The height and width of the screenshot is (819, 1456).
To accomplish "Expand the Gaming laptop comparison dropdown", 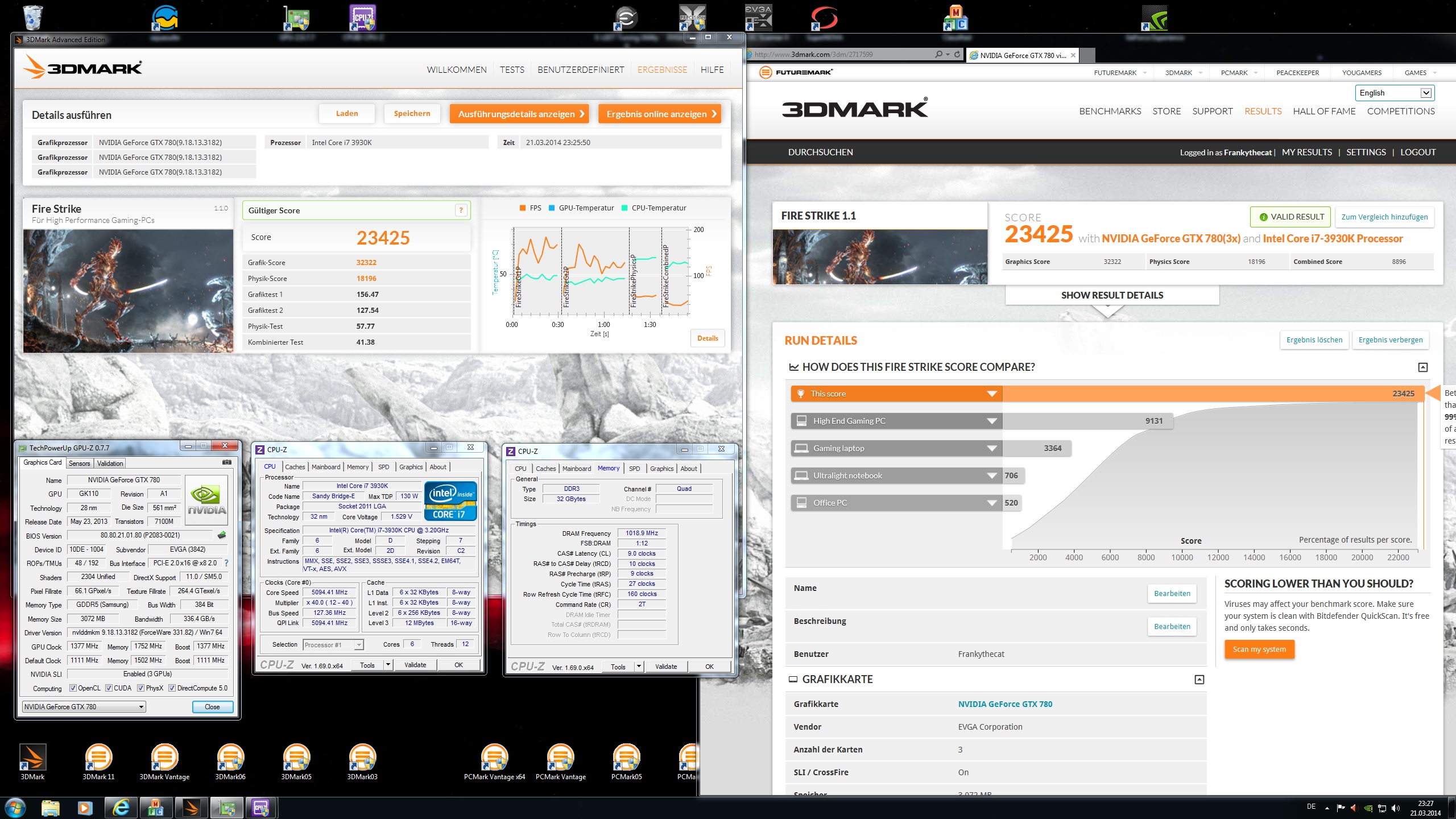I will click(x=992, y=449).
